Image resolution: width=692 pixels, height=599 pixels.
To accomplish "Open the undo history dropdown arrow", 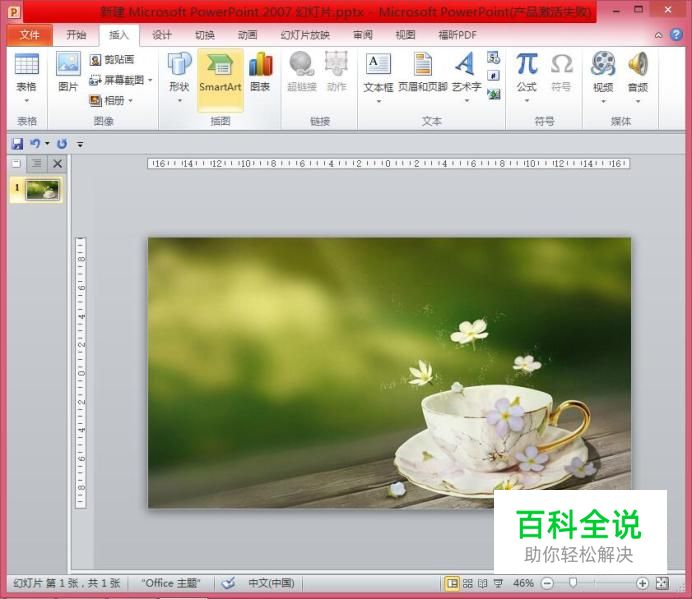I will (x=47, y=143).
